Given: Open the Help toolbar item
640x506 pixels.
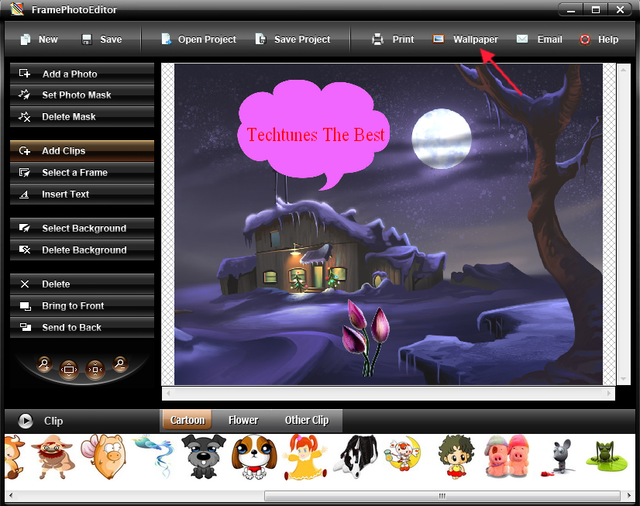Looking at the screenshot, I should 598,40.
